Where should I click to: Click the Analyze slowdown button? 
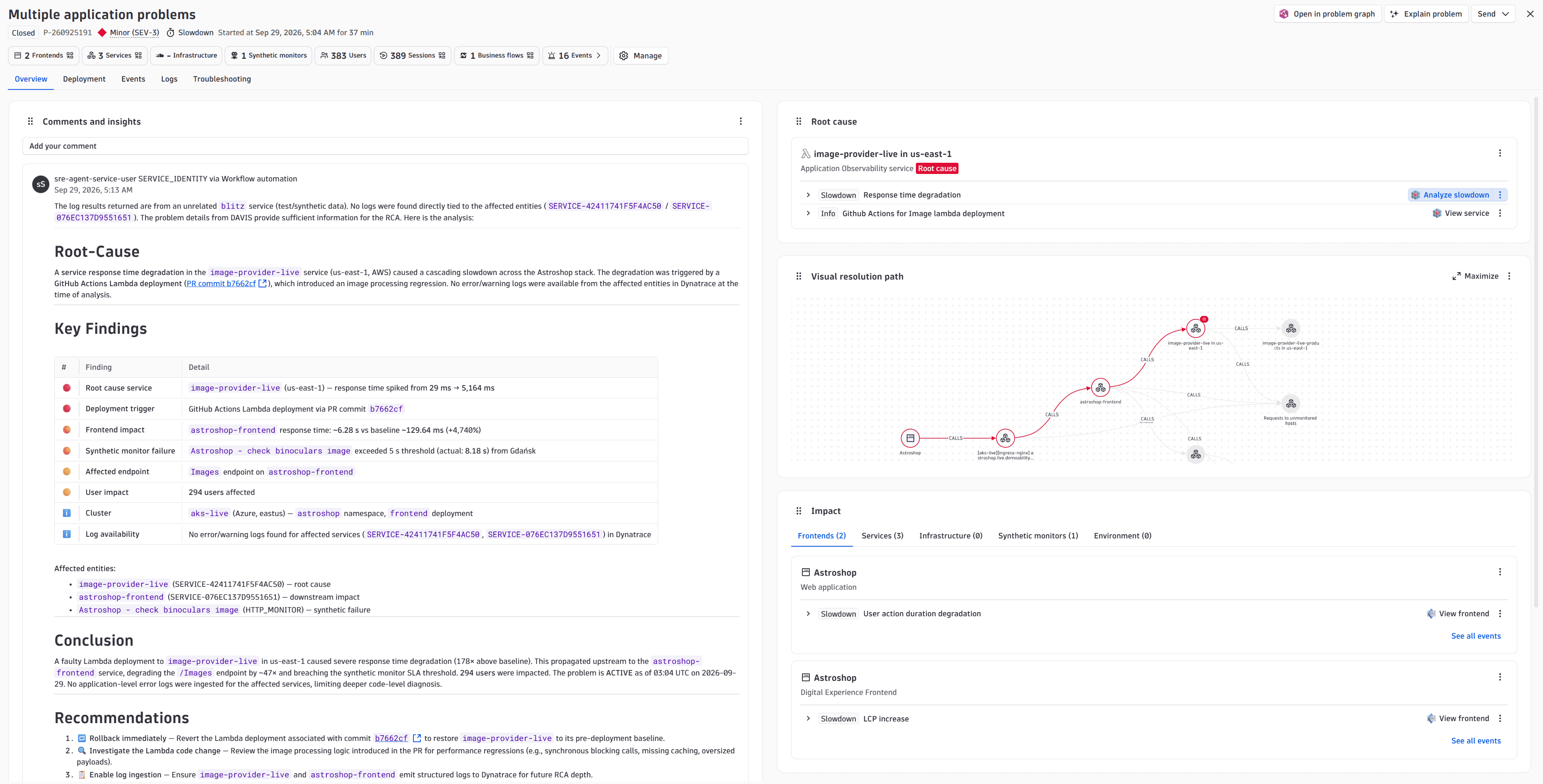1450,195
